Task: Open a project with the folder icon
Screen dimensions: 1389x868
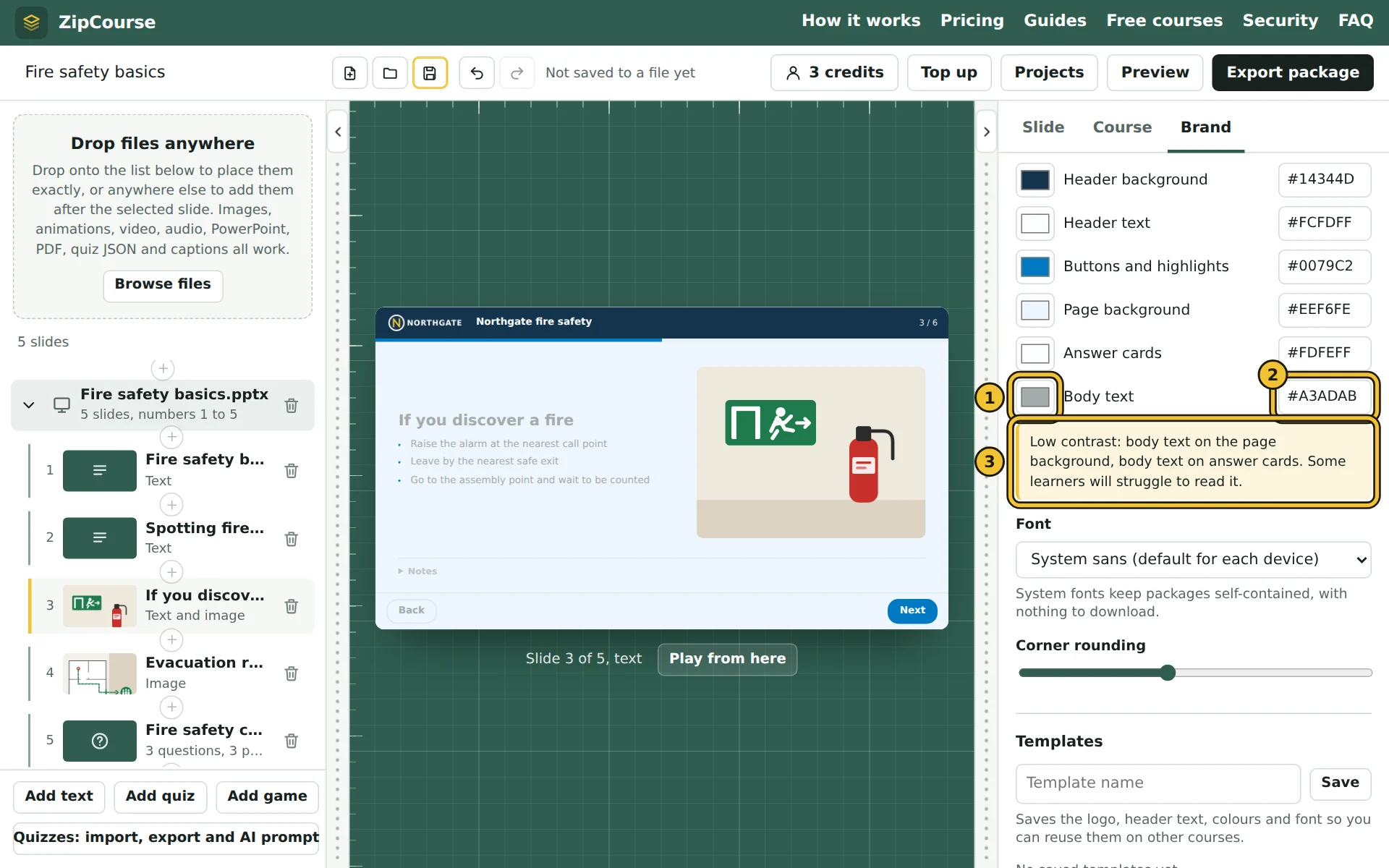Action: click(390, 72)
